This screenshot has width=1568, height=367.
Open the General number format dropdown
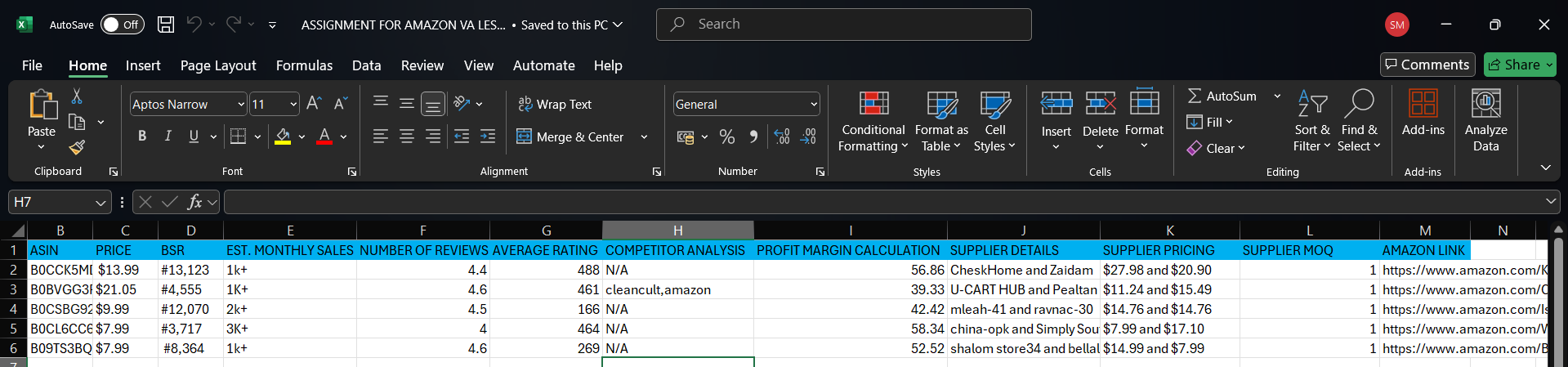coord(814,104)
